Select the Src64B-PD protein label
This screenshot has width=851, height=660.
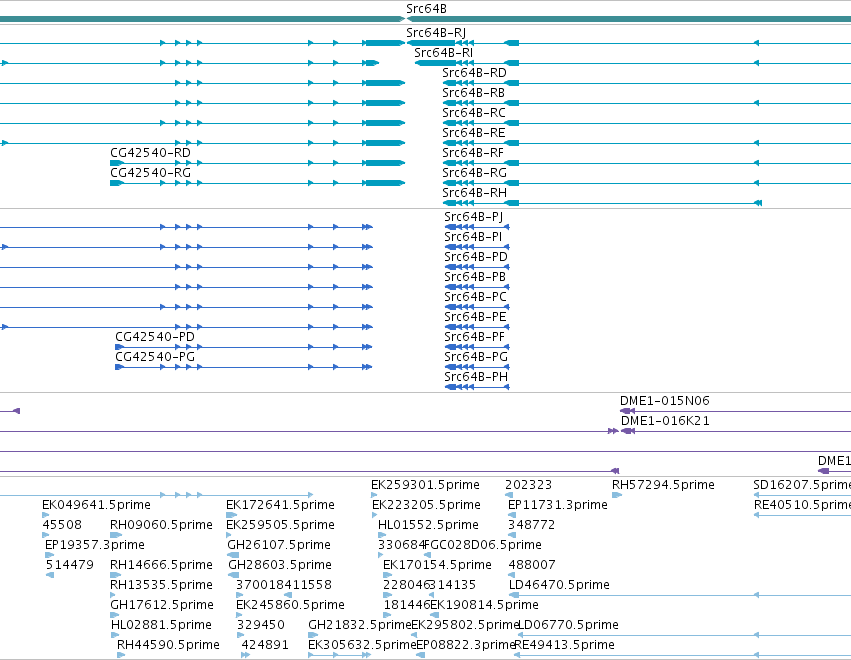tap(476, 257)
